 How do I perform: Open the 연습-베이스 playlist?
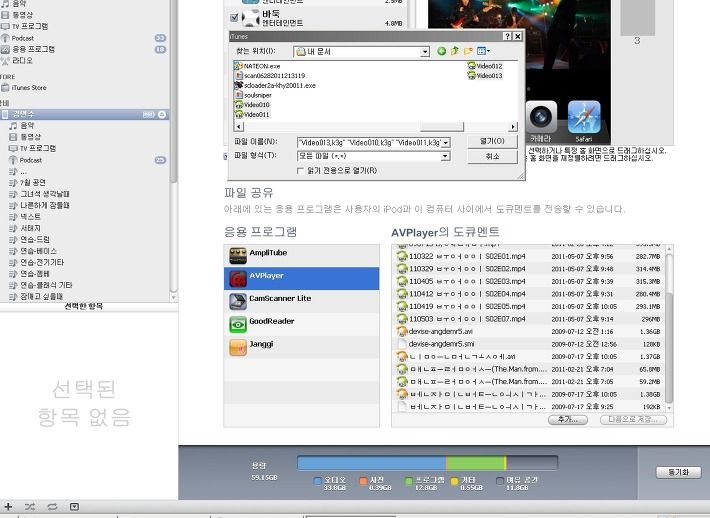coord(33,251)
